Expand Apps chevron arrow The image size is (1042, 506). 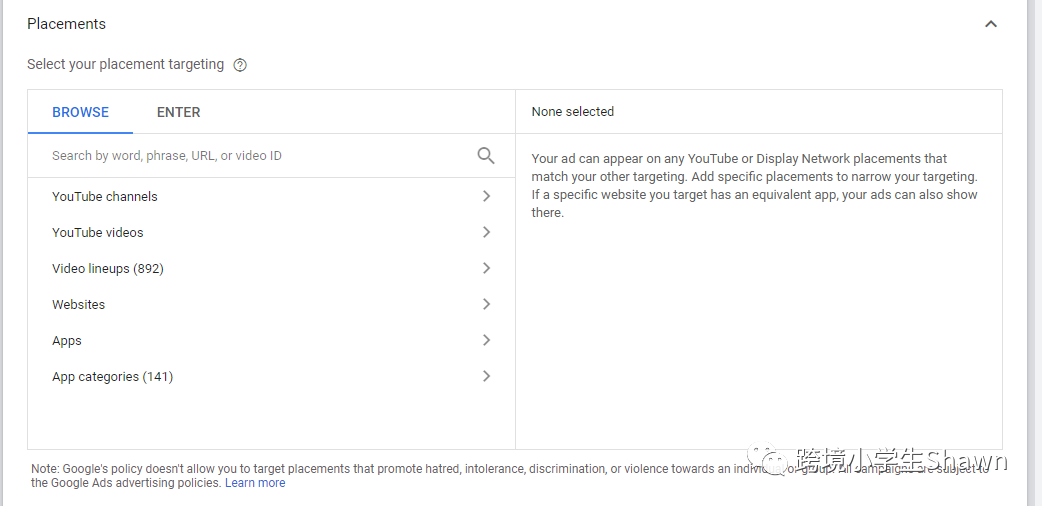(x=486, y=340)
